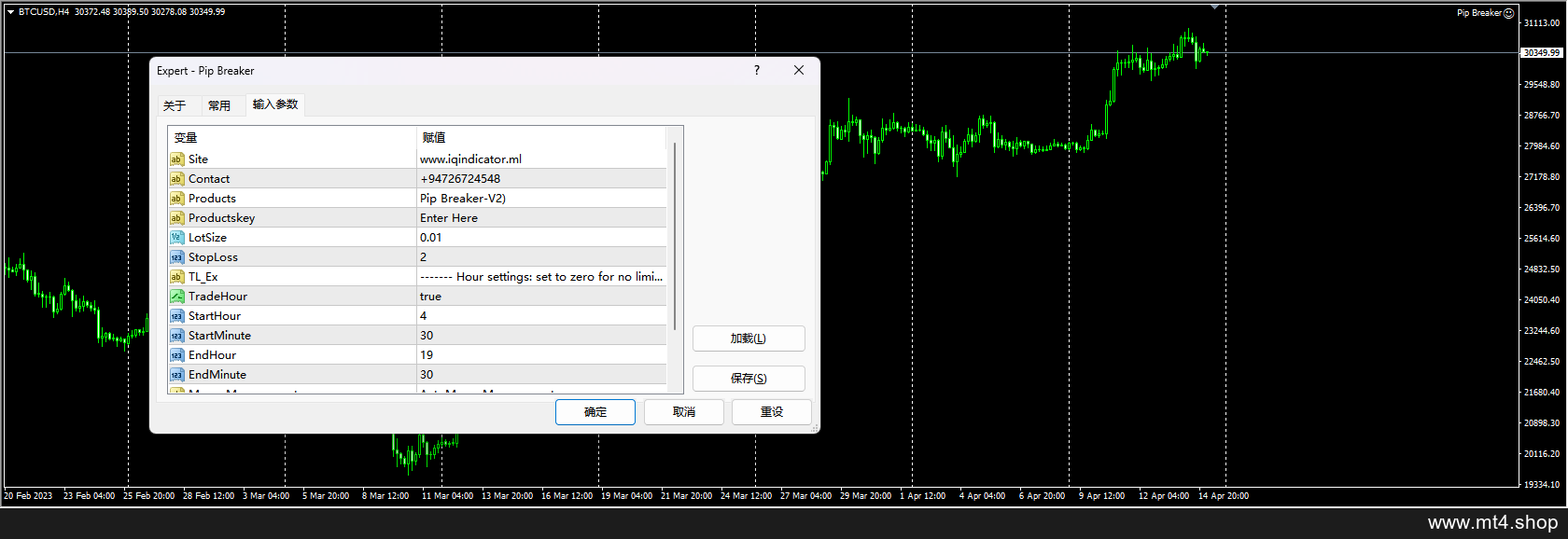The image size is (1568, 539).
Task: Click the integer icon beside StartHour
Action: (x=176, y=316)
